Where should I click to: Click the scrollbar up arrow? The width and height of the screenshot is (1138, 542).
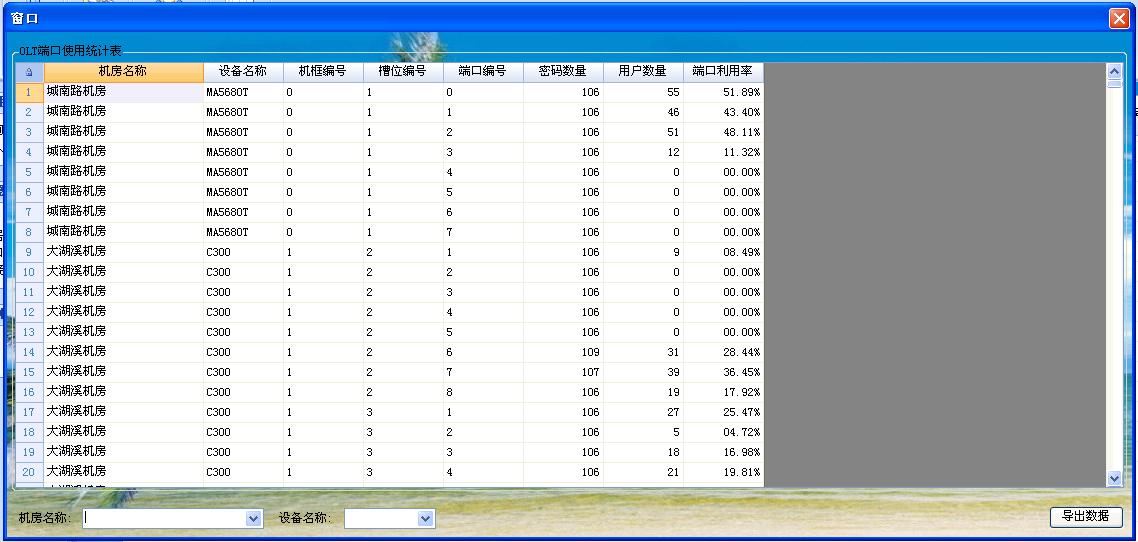click(x=1114, y=72)
